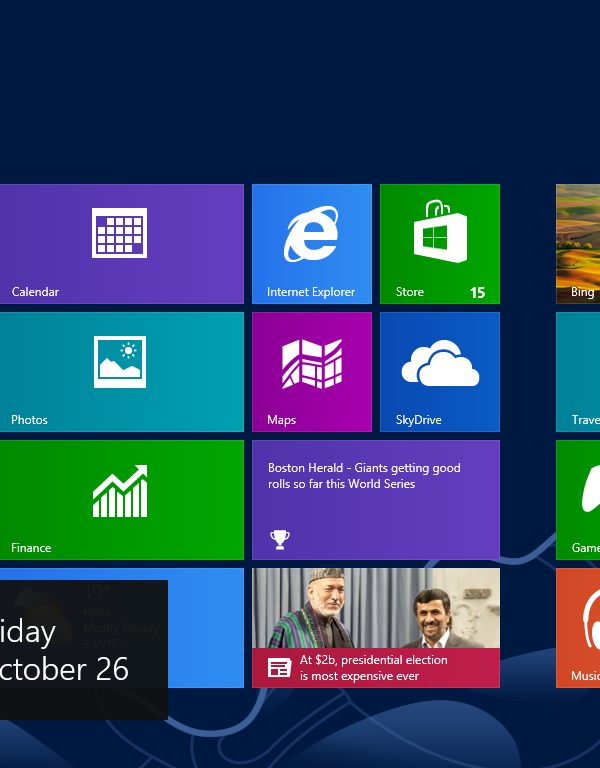Open the Store shopping bag icon
600x768 pixels.
click(440, 233)
